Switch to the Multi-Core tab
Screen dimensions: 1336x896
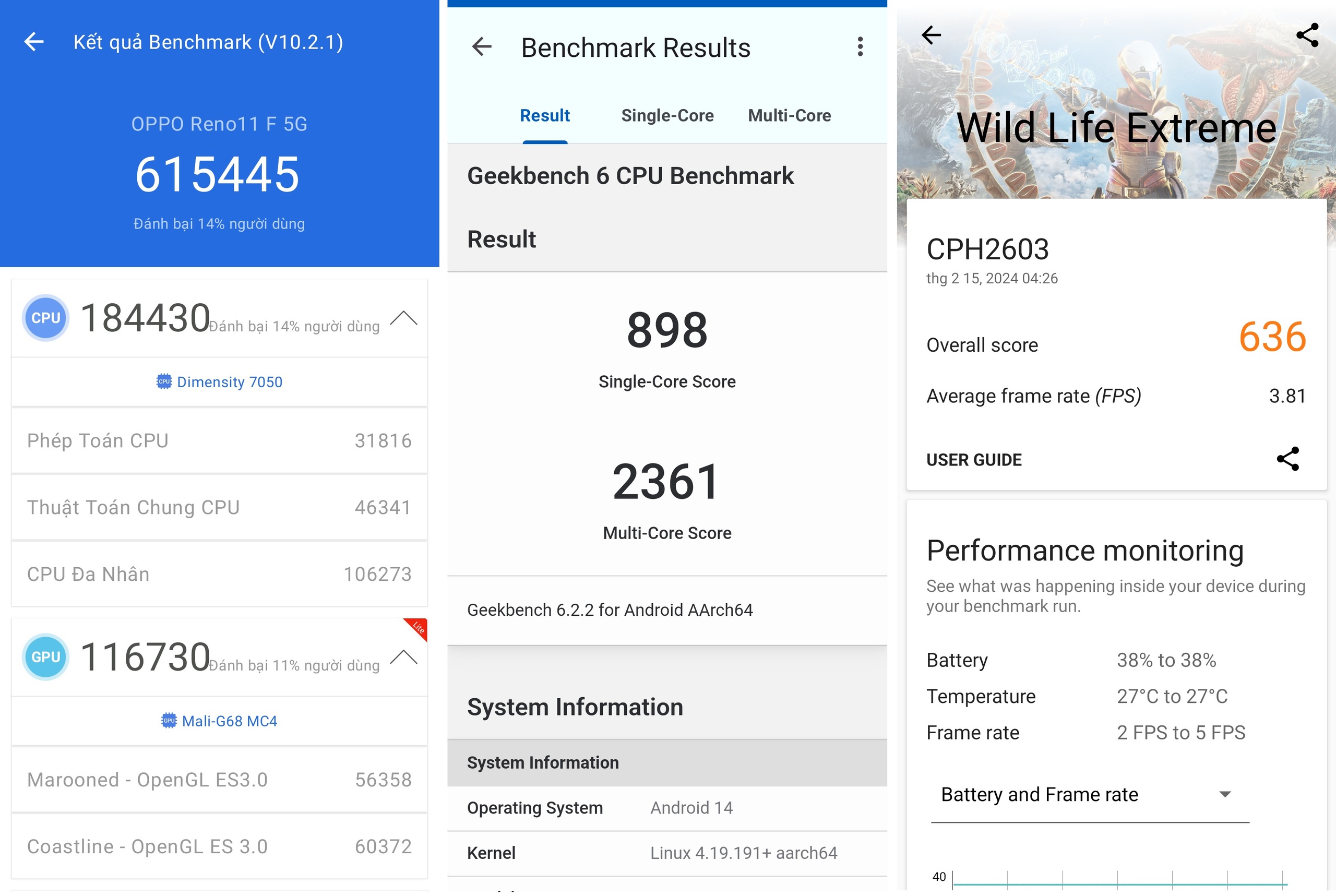pos(789,116)
